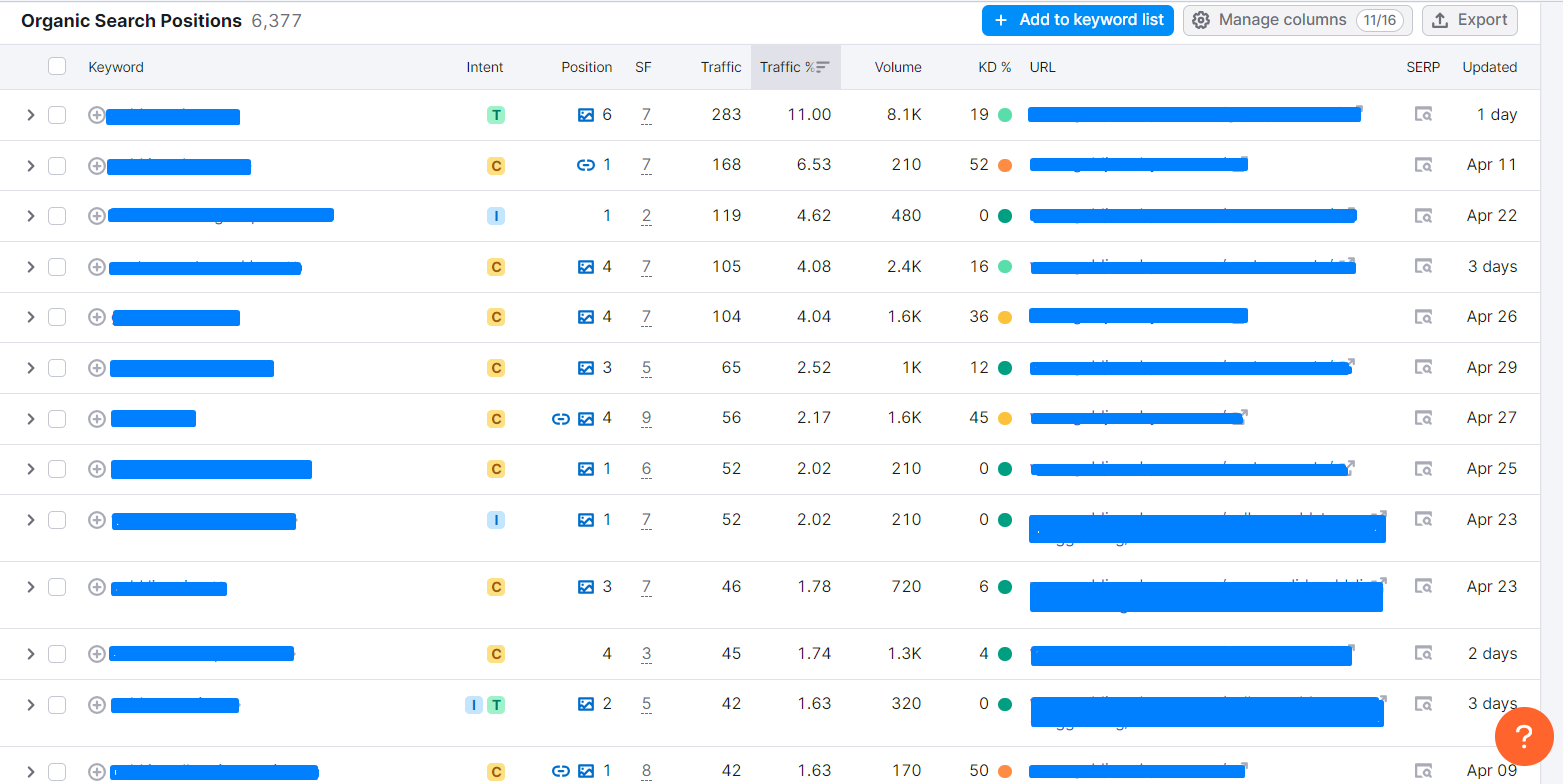Add keyword with 119 traffic via plus icon
The height and width of the screenshot is (784, 1563).
pyautogui.click(x=97, y=216)
